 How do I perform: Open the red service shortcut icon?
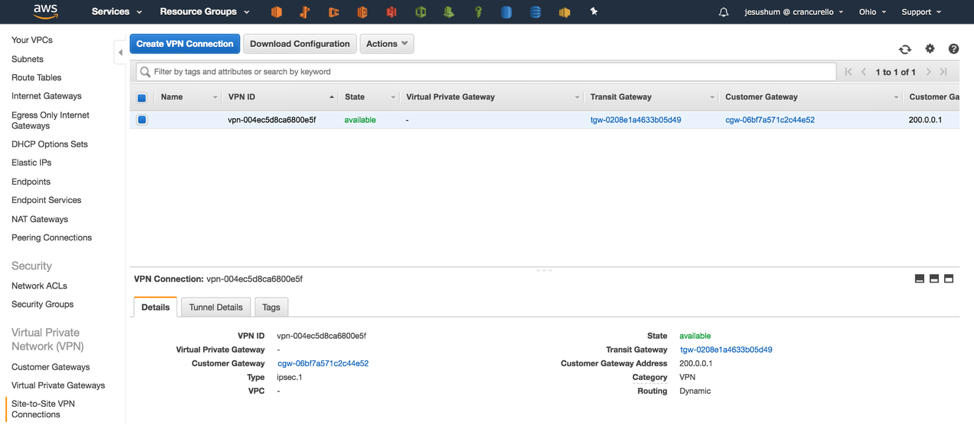point(391,12)
